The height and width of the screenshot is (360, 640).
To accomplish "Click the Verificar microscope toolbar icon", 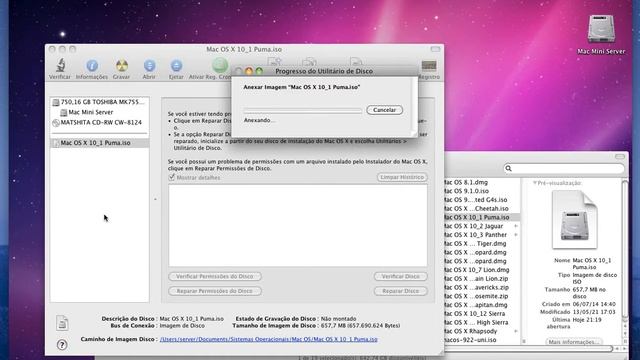I will (x=60, y=65).
